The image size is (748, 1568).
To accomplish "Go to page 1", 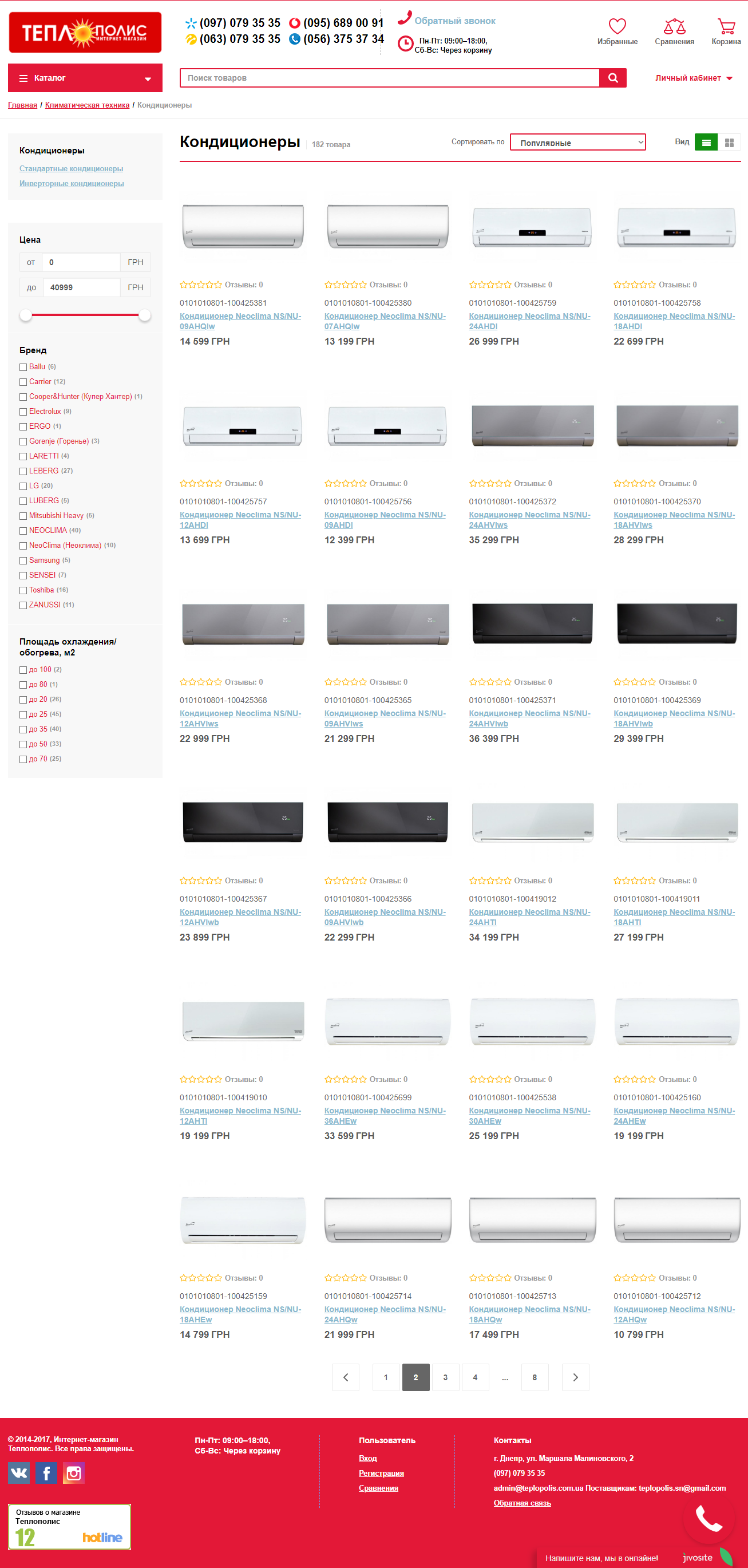I will [x=386, y=1377].
